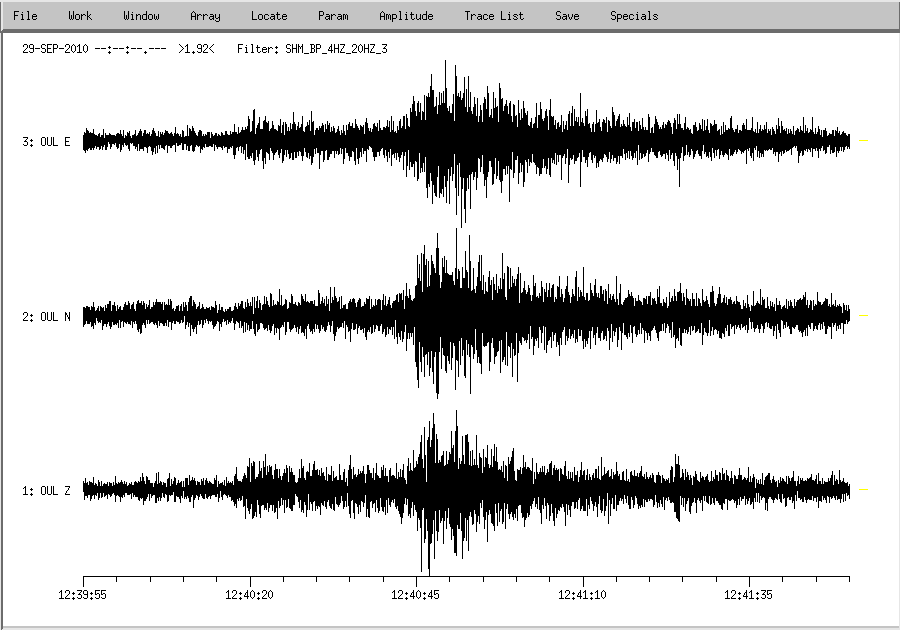Open the Amplitude menu
The image size is (900, 630).
406,16
